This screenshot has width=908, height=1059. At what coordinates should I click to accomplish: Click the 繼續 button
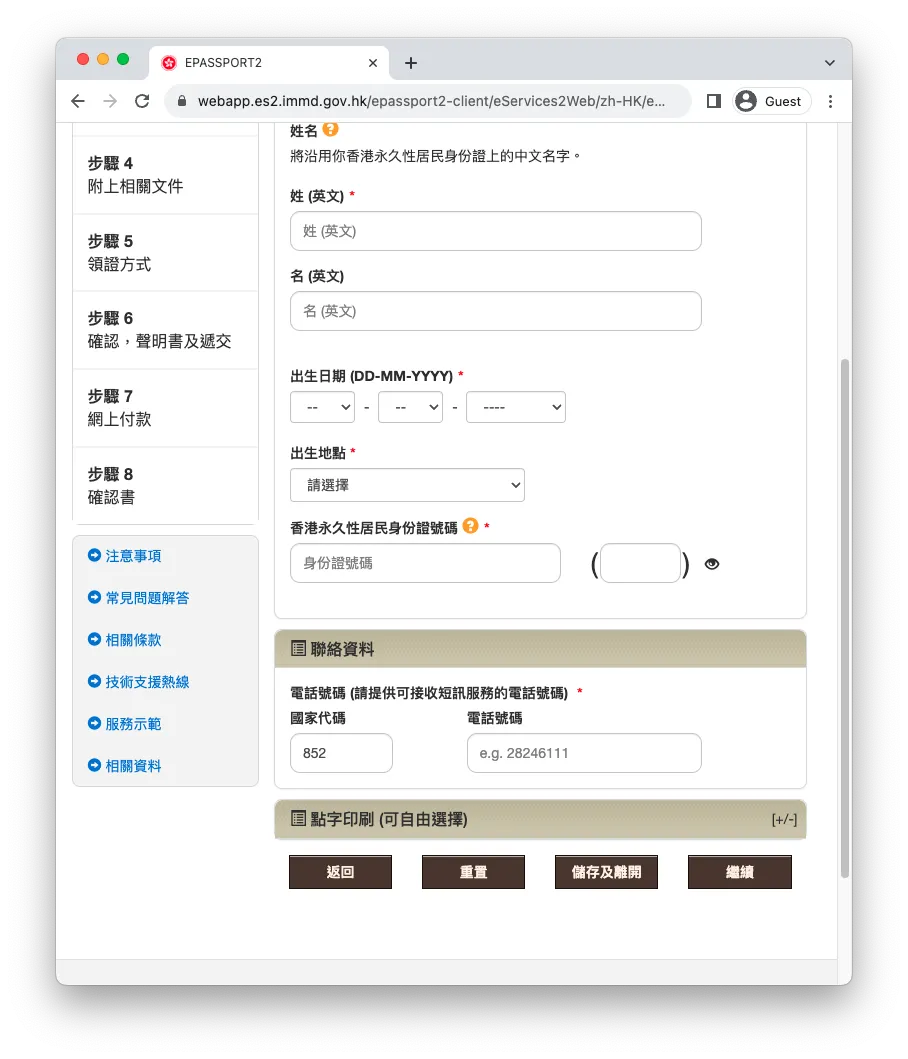pyautogui.click(x=739, y=872)
